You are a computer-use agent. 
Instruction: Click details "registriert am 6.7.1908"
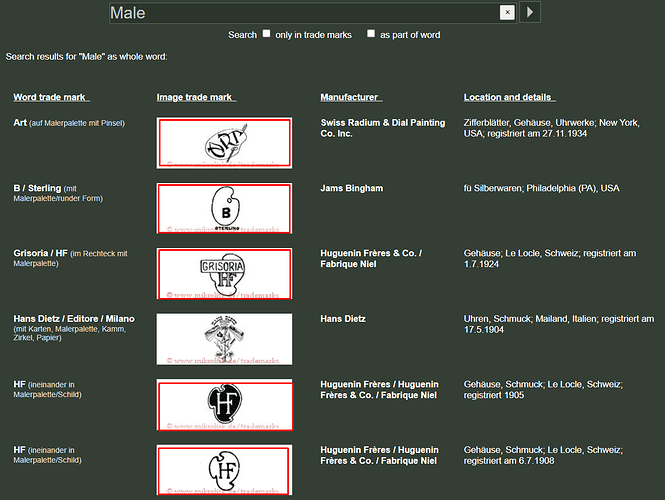click(509, 461)
